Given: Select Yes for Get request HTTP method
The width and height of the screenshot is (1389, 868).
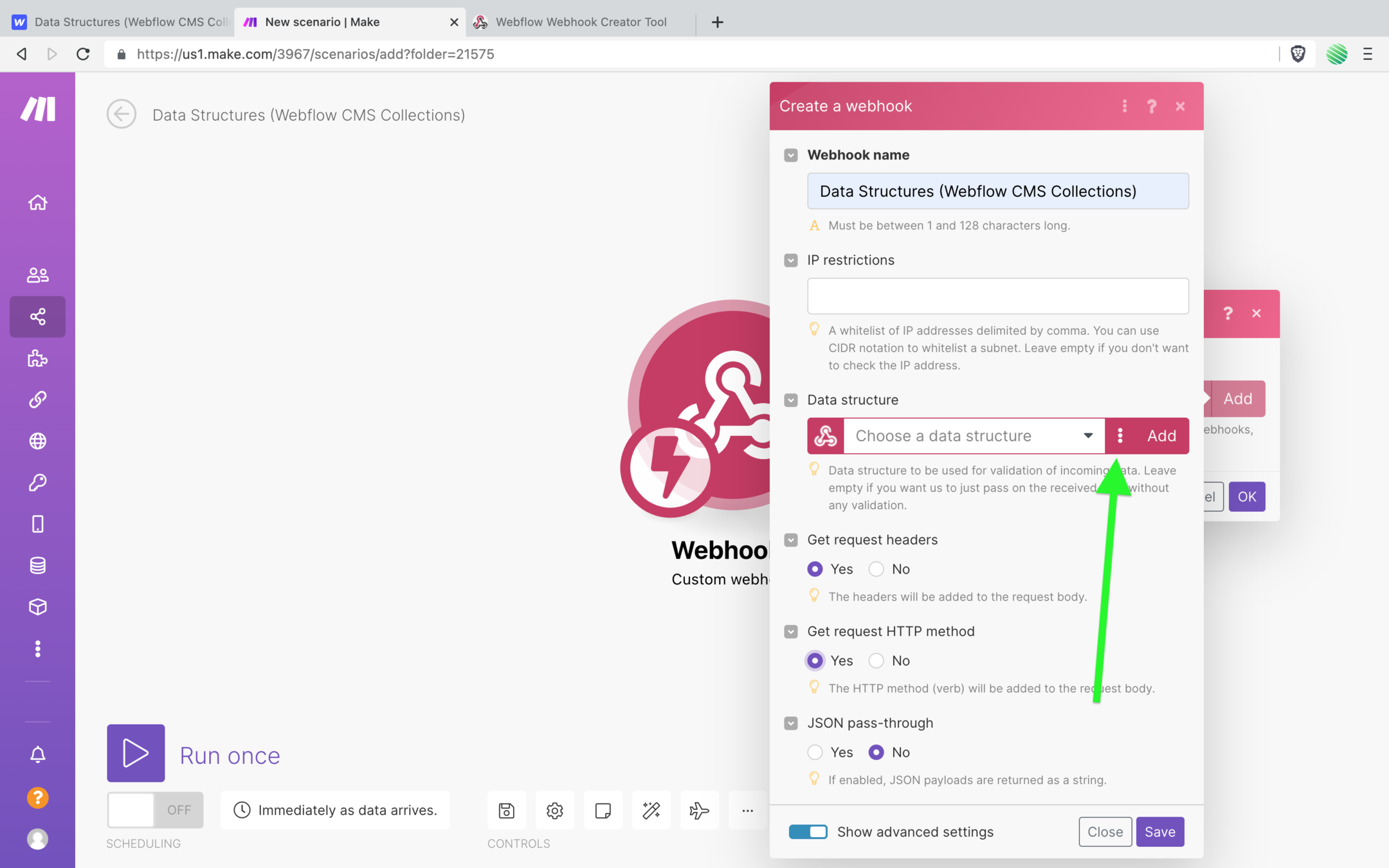Looking at the screenshot, I should pos(815,660).
